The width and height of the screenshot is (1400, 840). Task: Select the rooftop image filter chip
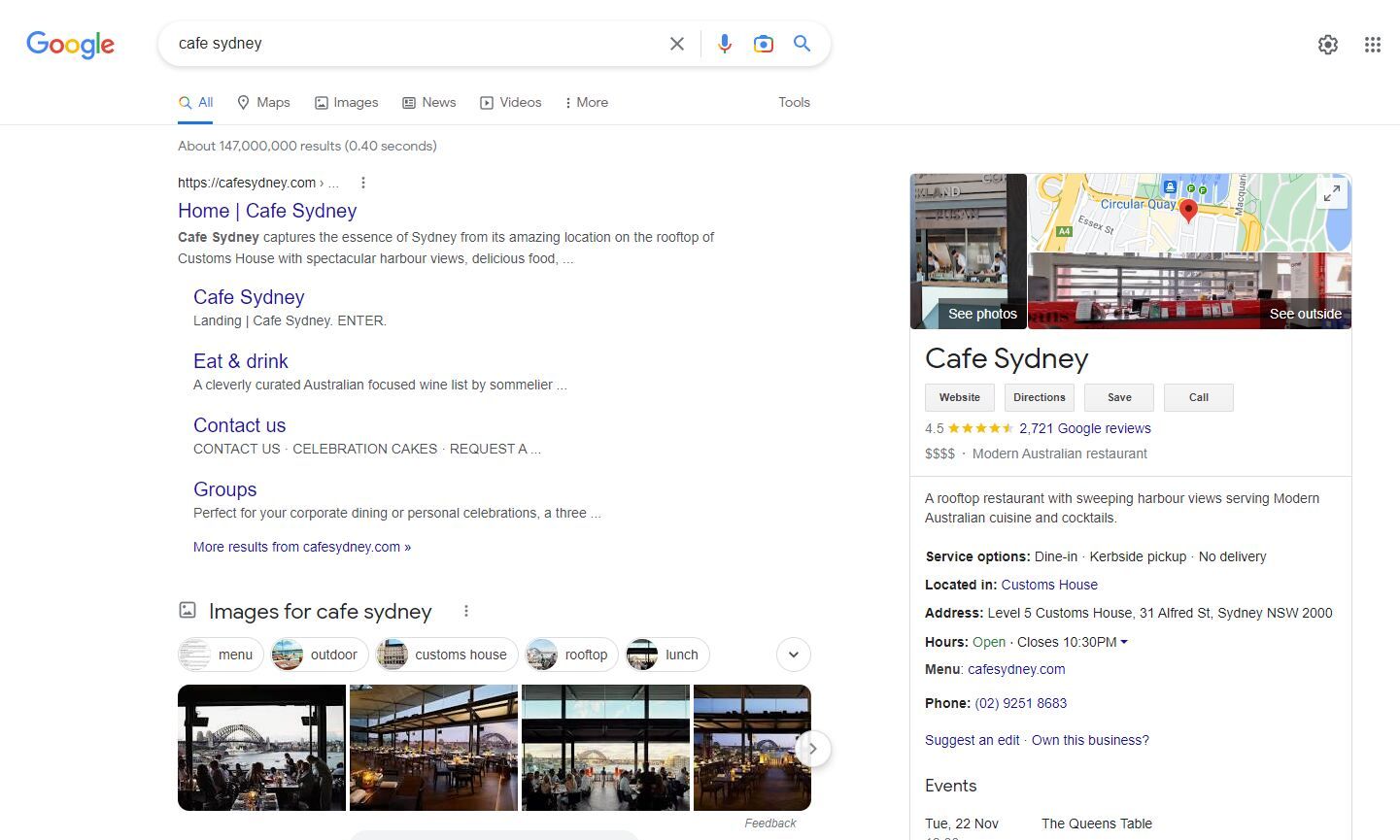tap(570, 655)
